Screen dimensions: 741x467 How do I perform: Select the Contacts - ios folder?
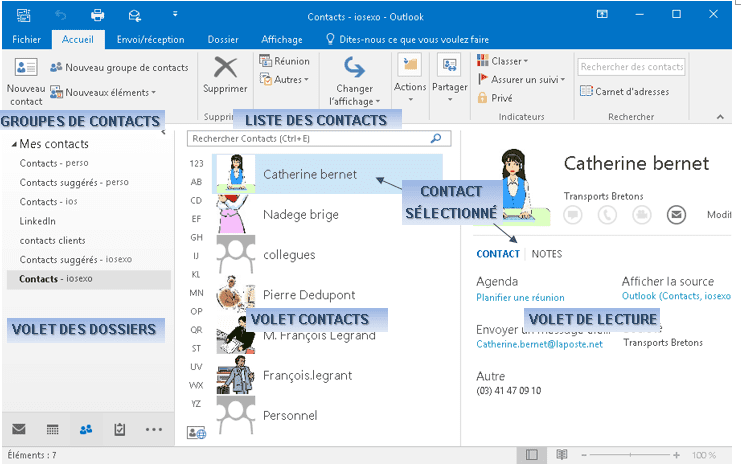49,202
